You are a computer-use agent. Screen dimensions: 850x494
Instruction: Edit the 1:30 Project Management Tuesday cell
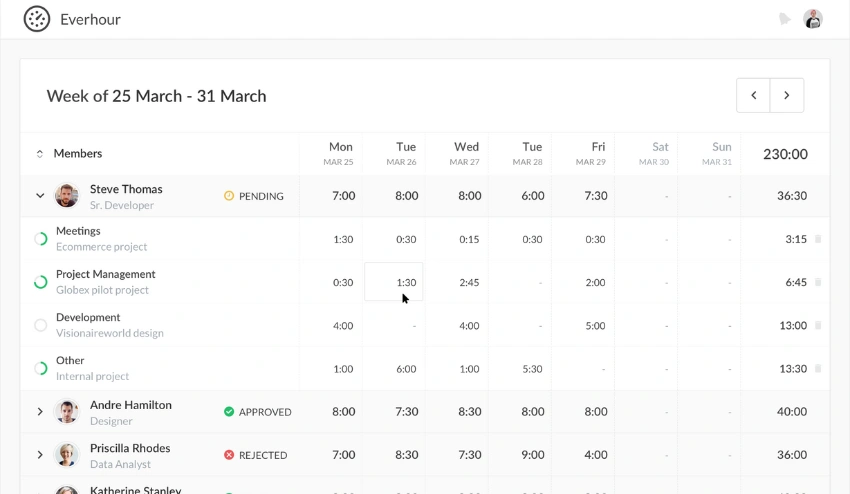coord(394,282)
